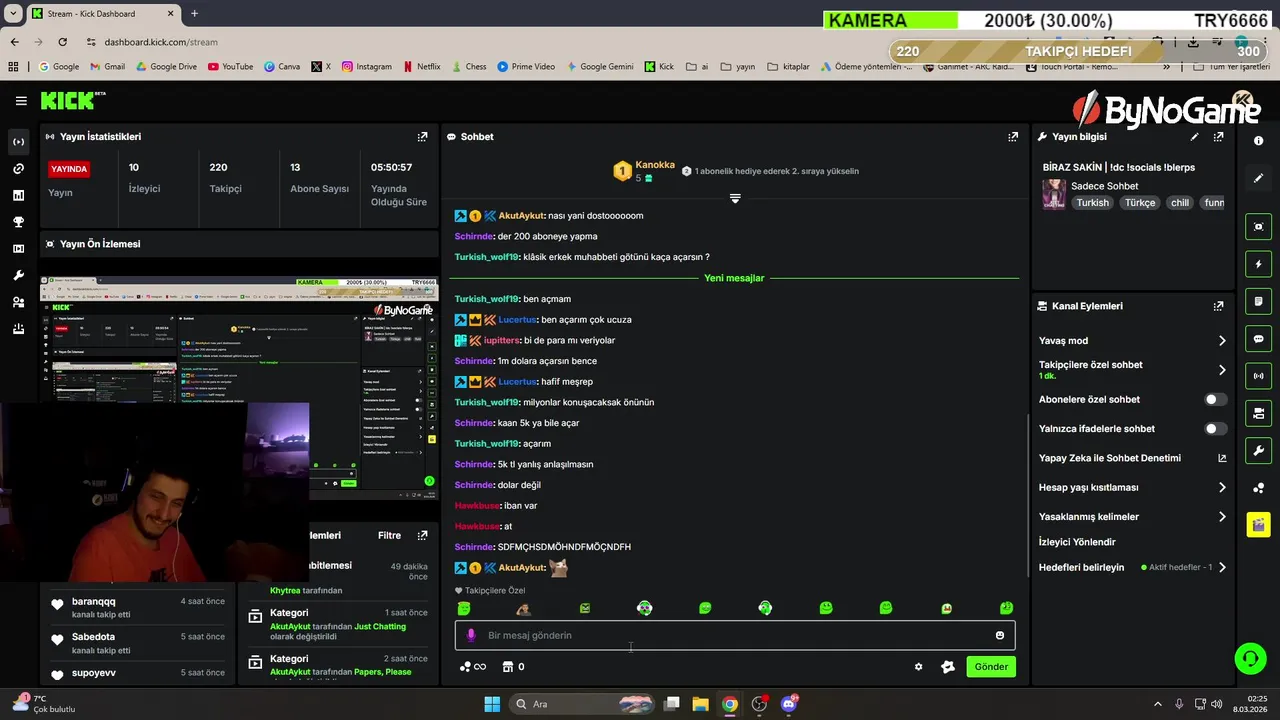The height and width of the screenshot is (720, 1280).
Task: Click the chill tag in stream info
Action: (1179, 203)
